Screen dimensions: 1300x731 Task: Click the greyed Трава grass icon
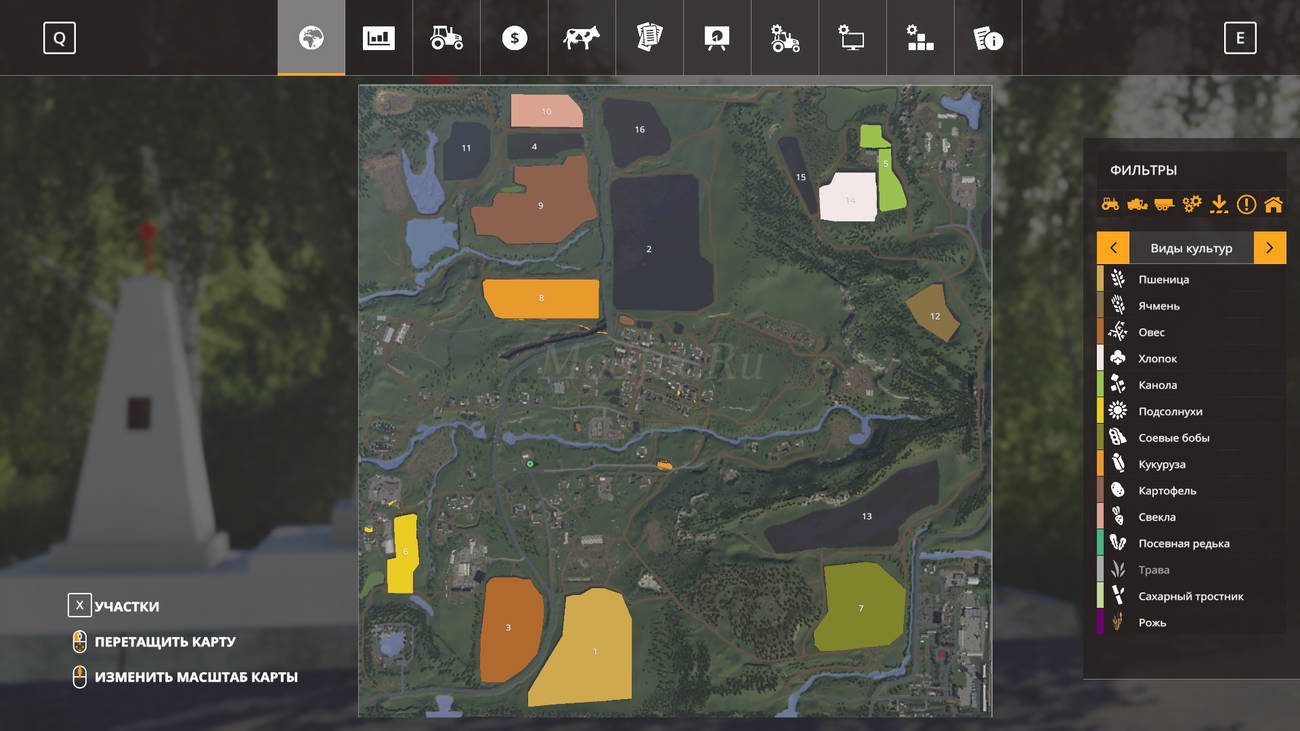[x=1118, y=570]
